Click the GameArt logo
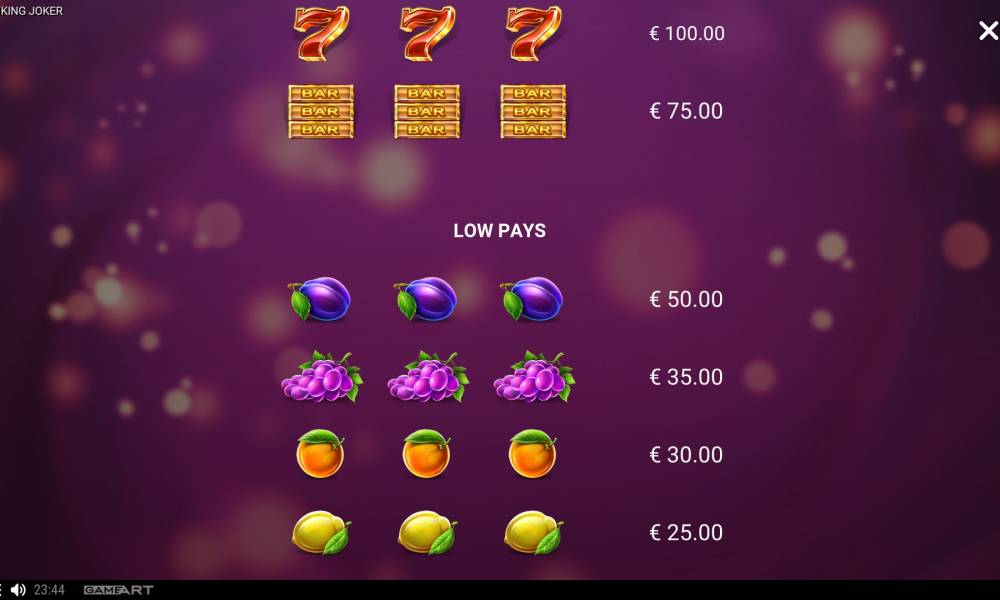 tap(119, 590)
